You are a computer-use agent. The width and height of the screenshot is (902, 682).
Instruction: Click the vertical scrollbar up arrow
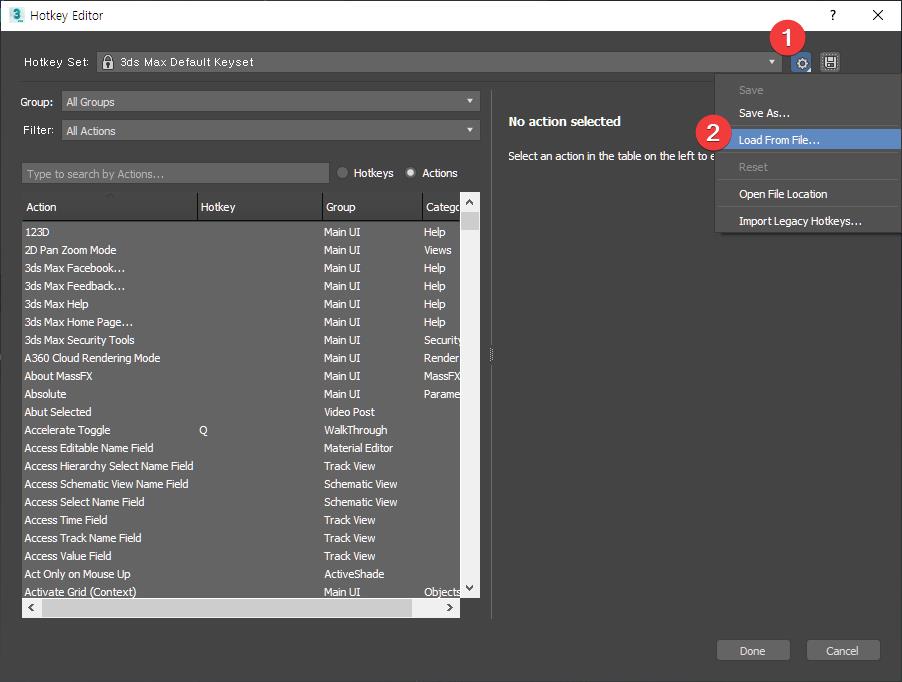click(x=469, y=202)
